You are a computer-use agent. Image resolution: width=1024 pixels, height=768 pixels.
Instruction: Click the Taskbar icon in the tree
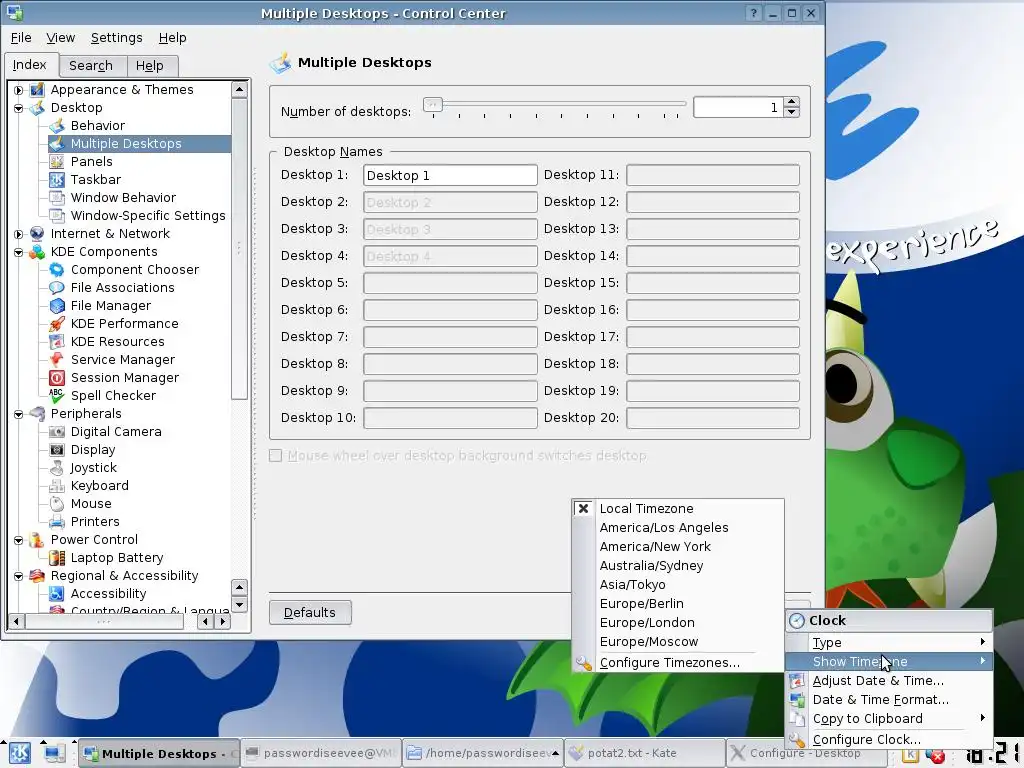pos(57,180)
